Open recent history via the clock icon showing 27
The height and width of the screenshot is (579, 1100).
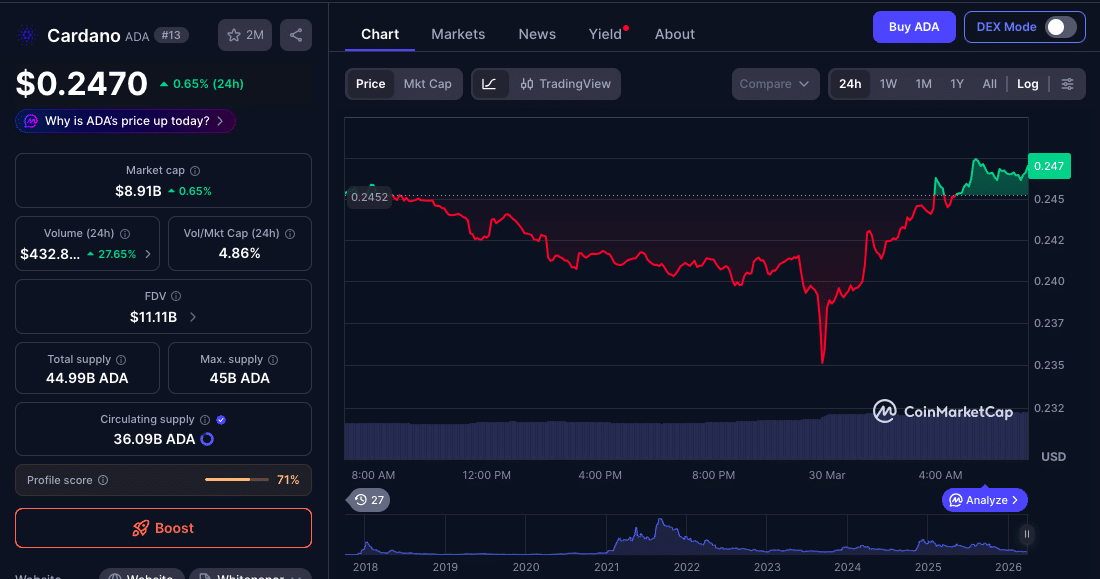point(367,499)
